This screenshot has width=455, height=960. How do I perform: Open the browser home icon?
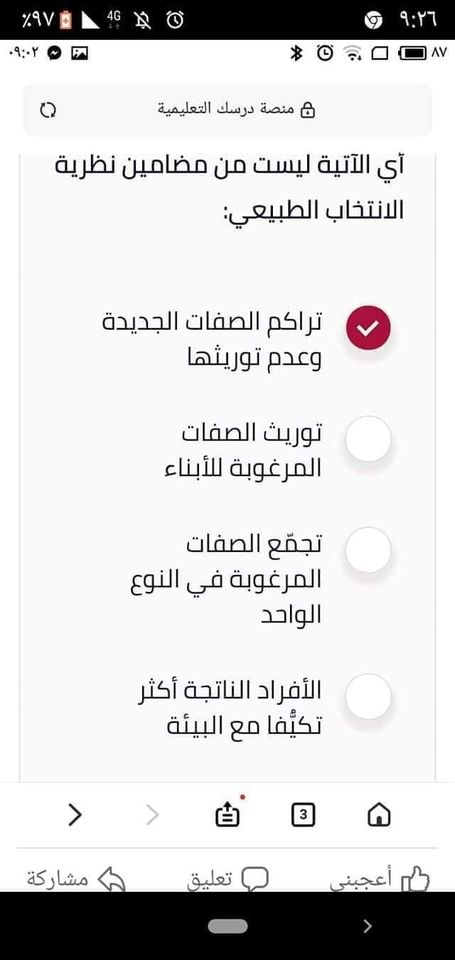378,815
